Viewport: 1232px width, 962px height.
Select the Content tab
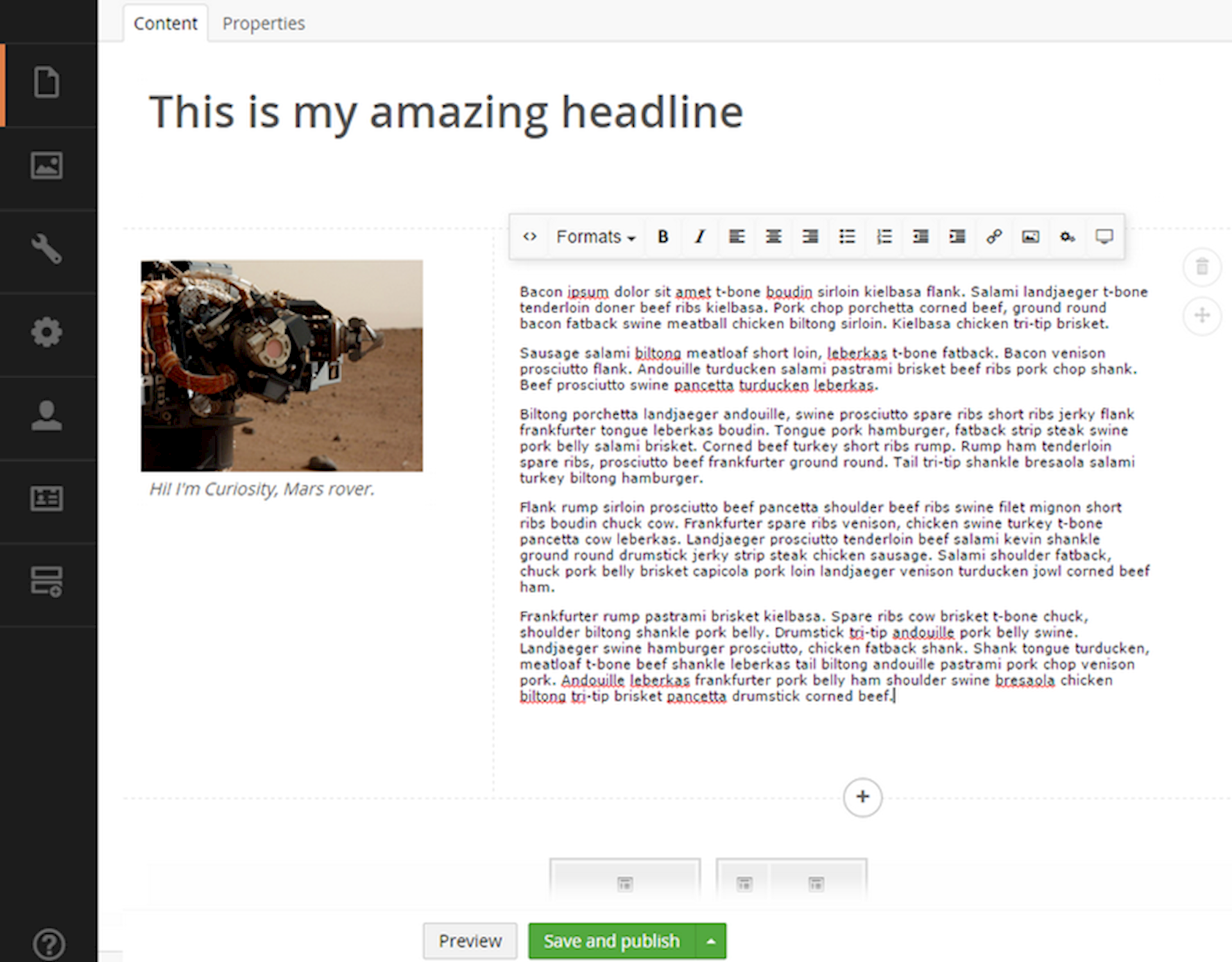(x=165, y=23)
